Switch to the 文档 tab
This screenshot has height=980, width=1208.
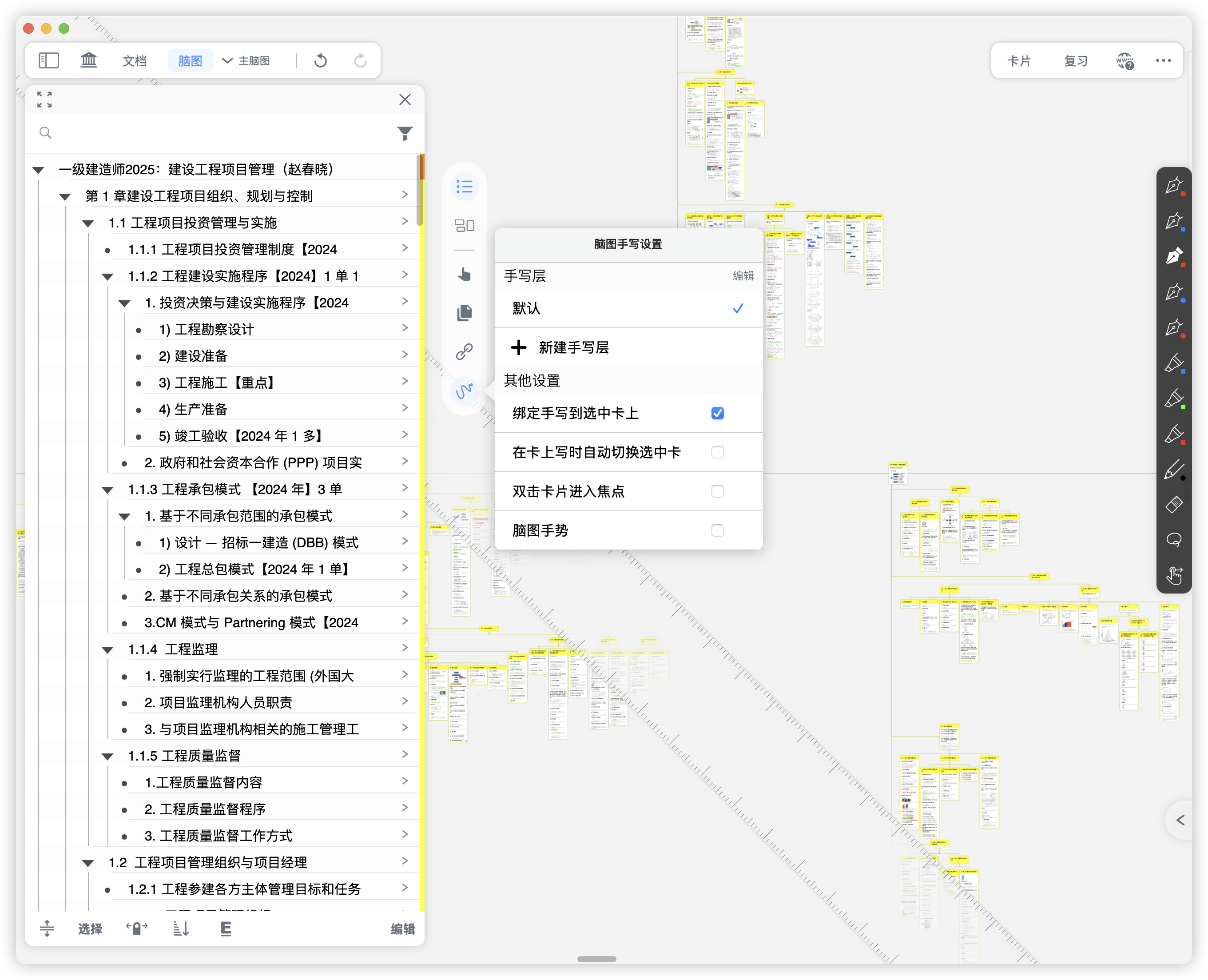tap(134, 60)
